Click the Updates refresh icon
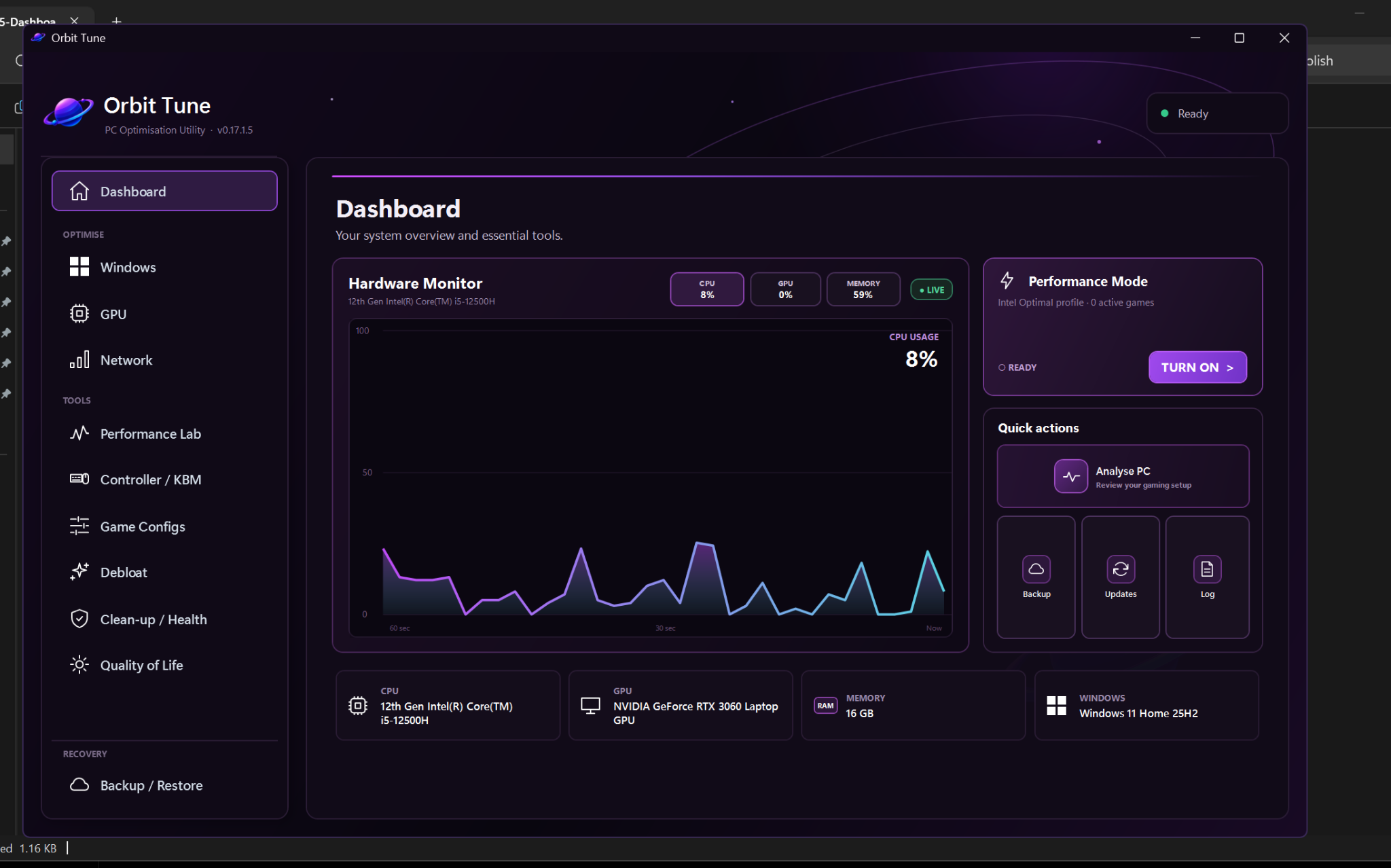Image resolution: width=1391 pixels, height=868 pixels. [1121, 569]
